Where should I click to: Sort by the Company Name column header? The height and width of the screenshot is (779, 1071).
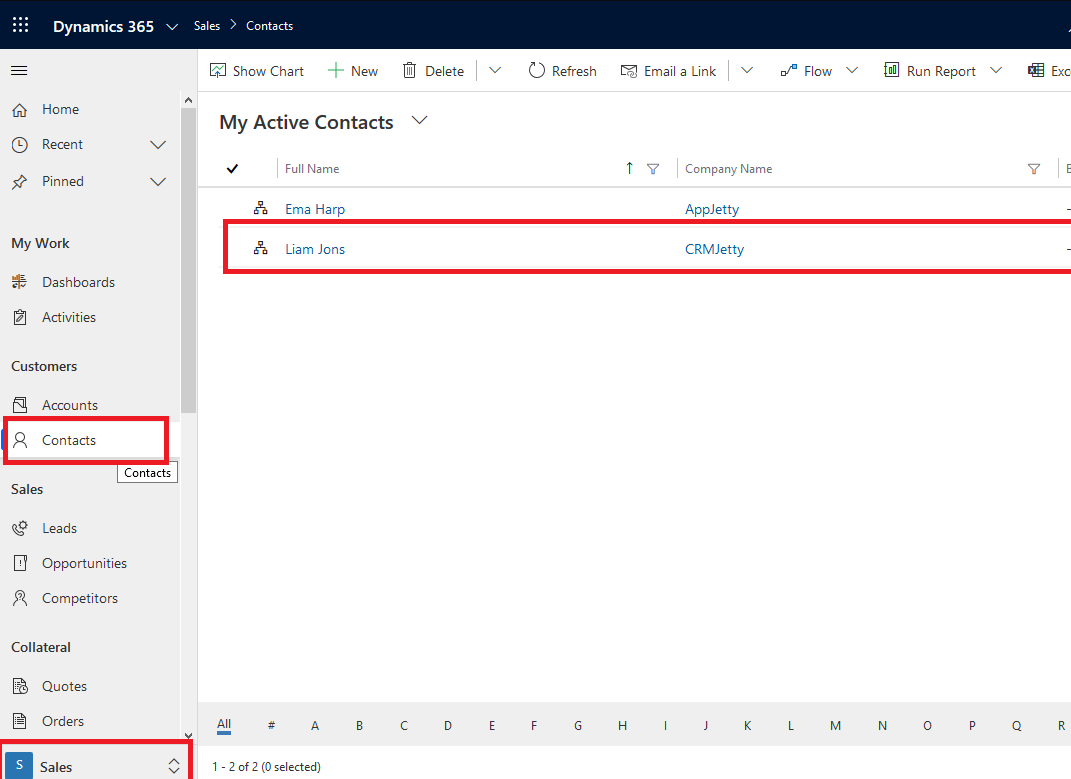click(729, 169)
